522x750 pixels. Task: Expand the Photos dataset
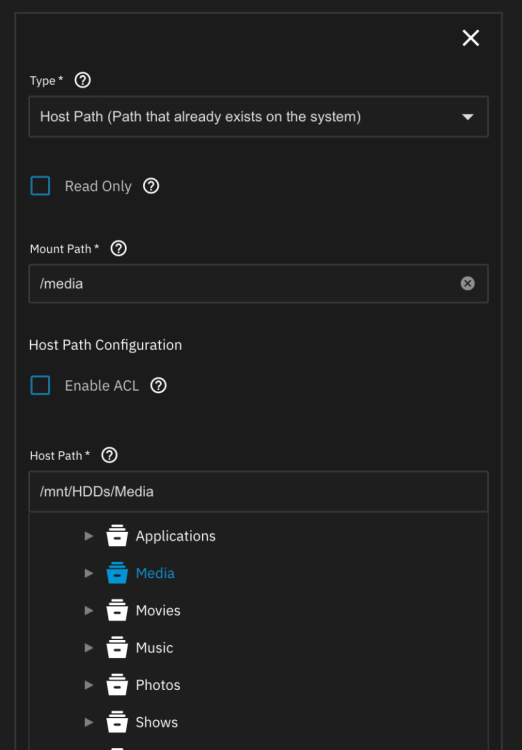click(x=89, y=685)
